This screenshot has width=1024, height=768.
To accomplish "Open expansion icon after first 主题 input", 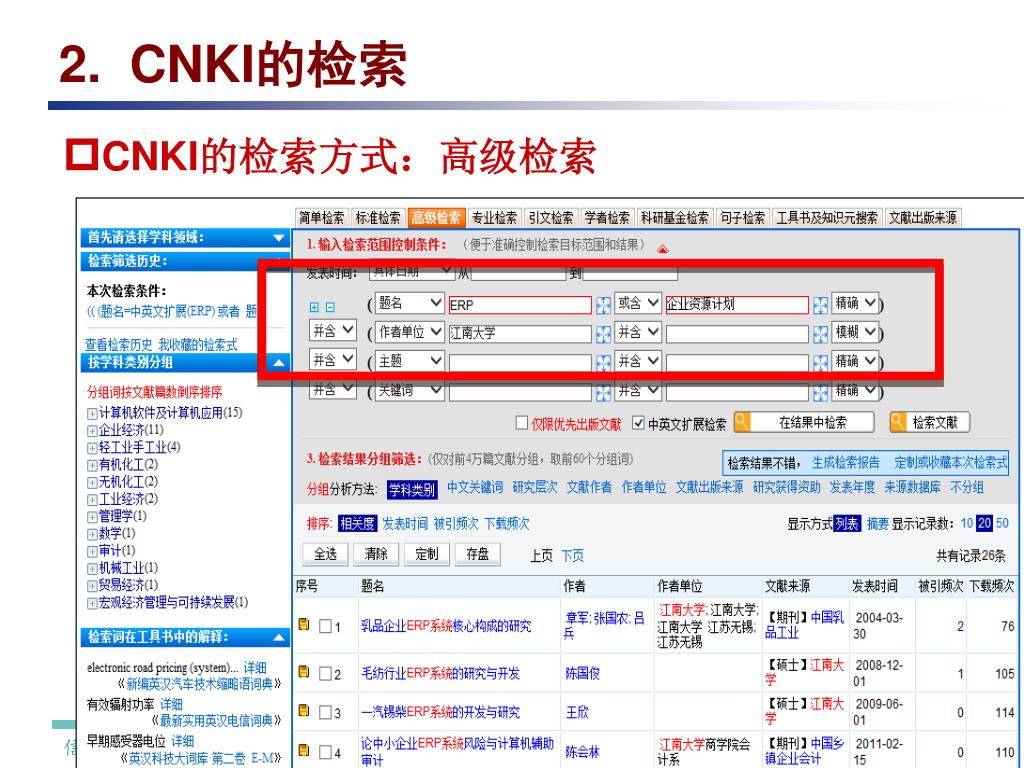I will 603,362.
